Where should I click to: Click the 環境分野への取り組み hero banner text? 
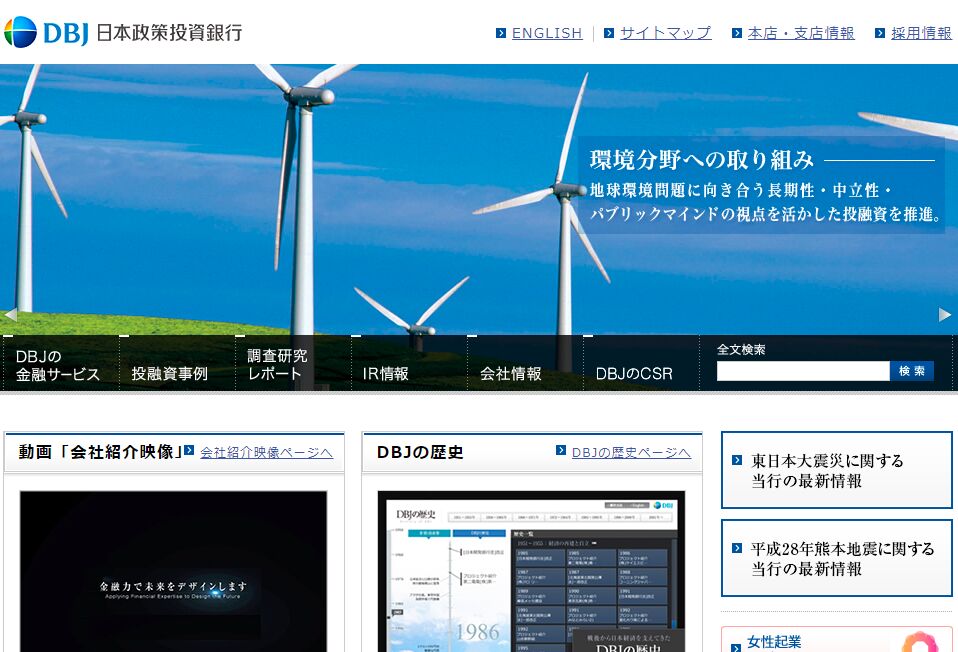click(701, 160)
